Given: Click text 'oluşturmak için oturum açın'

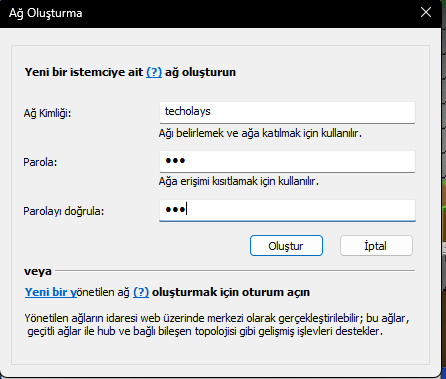Looking at the screenshot, I should pyautogui.click(x=231, y=292).
